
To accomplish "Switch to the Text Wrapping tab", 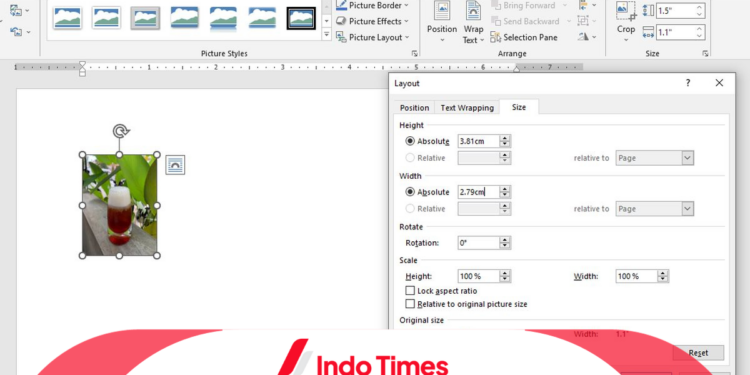I will [467, 108].
